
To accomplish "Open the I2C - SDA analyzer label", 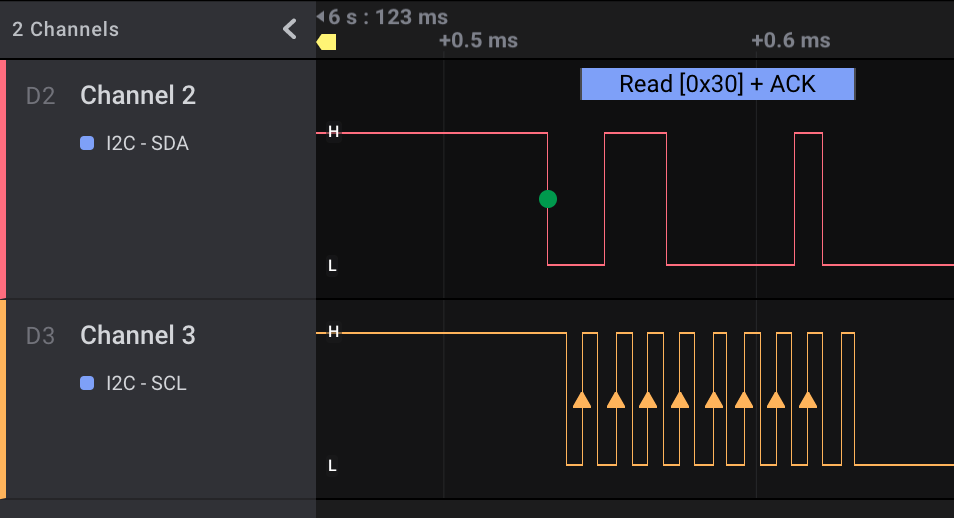I will click(147, 144).
